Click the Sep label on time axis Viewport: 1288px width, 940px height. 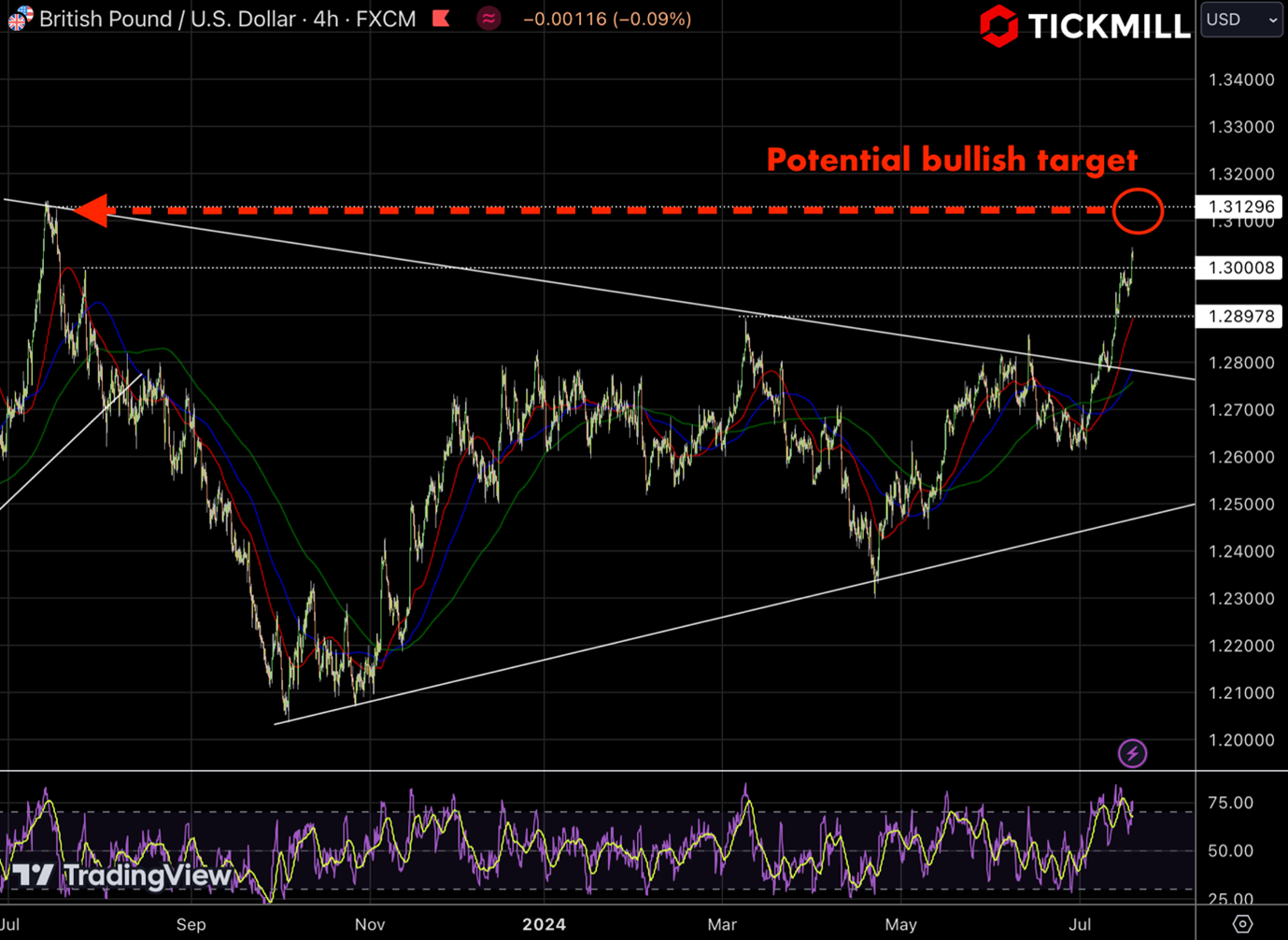coord(191,924)
